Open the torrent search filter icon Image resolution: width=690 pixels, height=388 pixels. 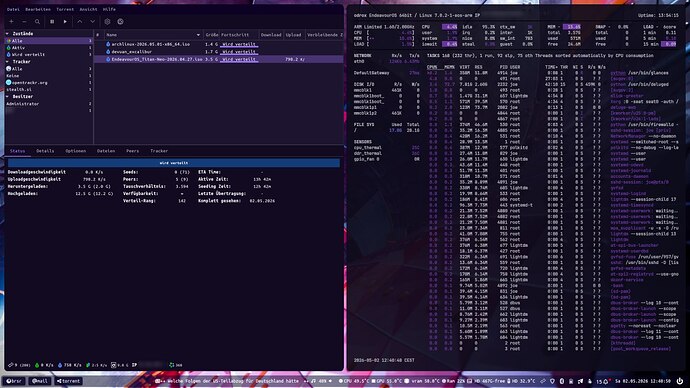(37, 22)
